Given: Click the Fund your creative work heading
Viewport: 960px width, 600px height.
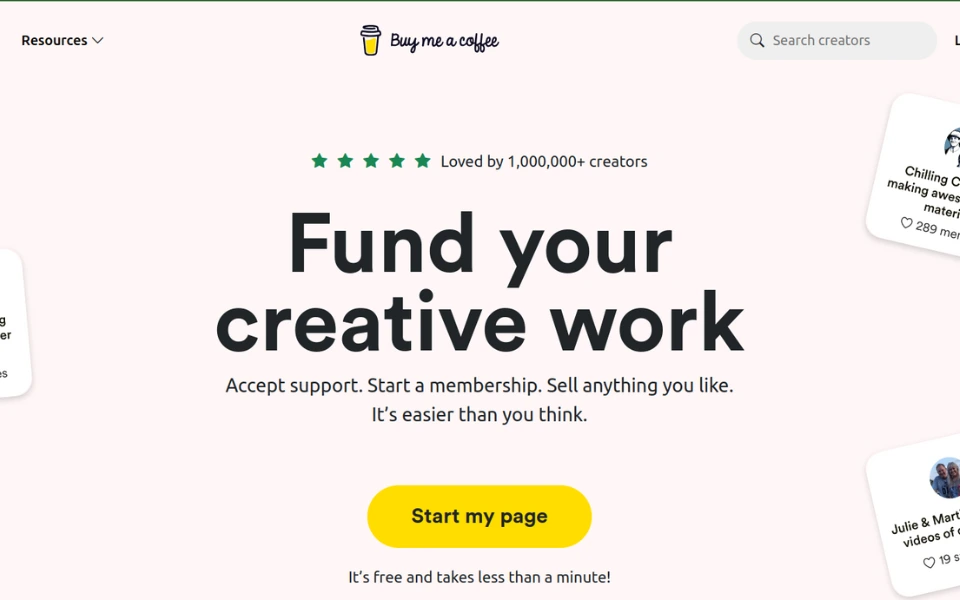Looking at the screenshot, I should [x=480, y=283].
